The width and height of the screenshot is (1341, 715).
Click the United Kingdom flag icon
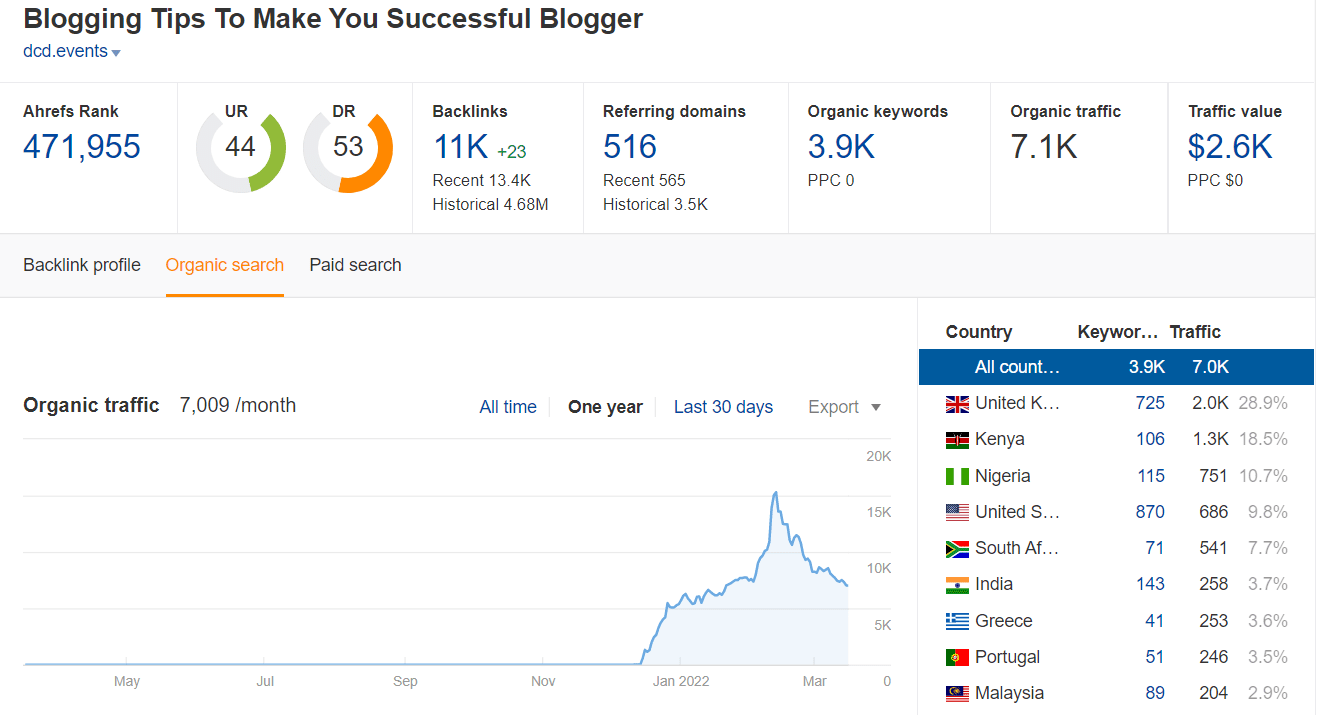(x=957, y=404)
